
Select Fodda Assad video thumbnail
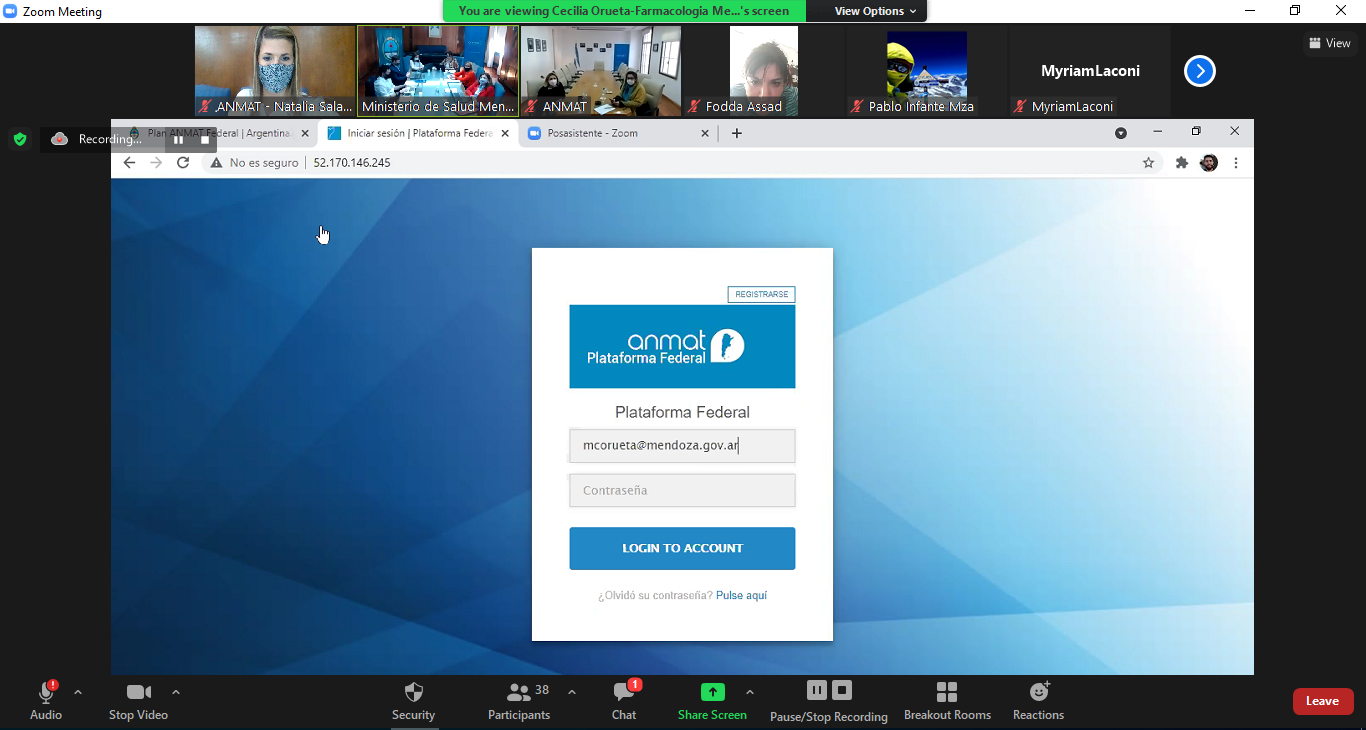click(x=763, y=71)
